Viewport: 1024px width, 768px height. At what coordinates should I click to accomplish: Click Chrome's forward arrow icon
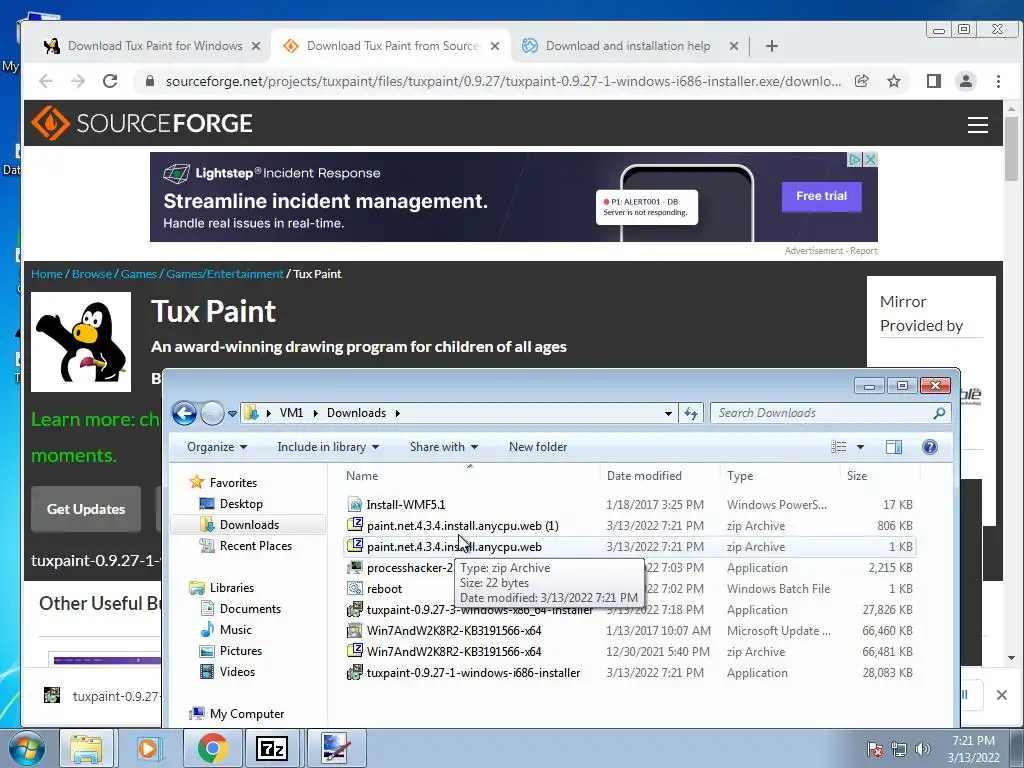tap(78, 81)
